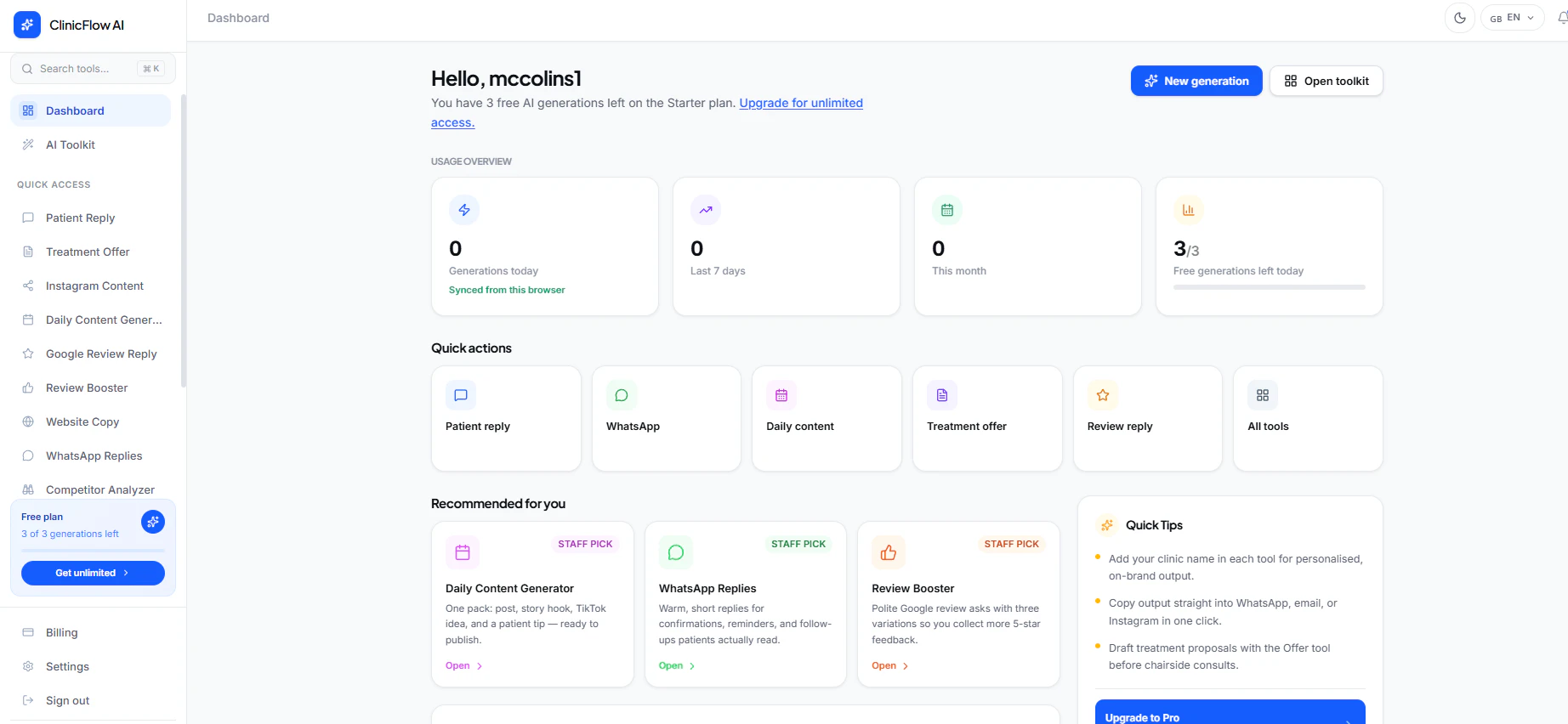The image size is (1568, 724).
Task: Click the sidebar plan generations progress bar
Action: (x=93, y=551)
